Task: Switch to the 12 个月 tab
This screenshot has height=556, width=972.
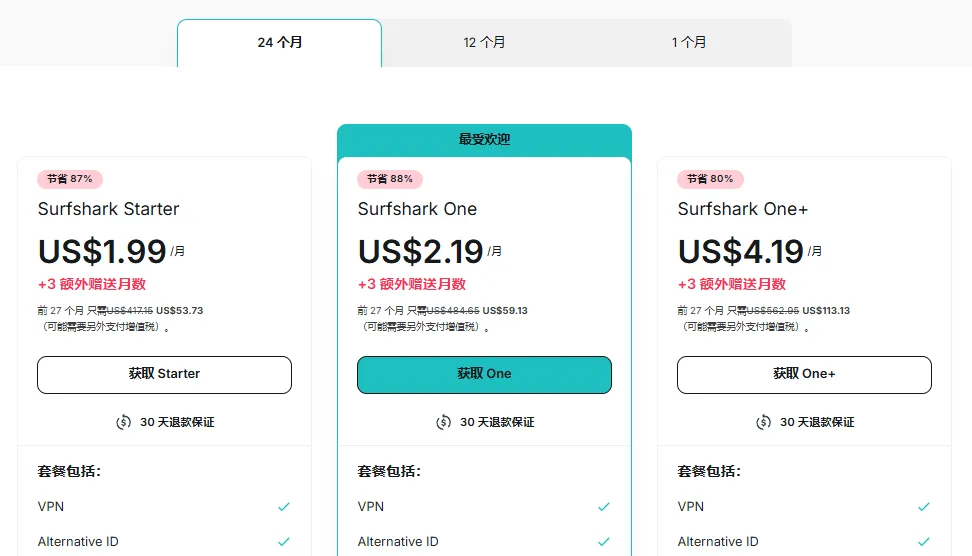Action: point(484,43)
